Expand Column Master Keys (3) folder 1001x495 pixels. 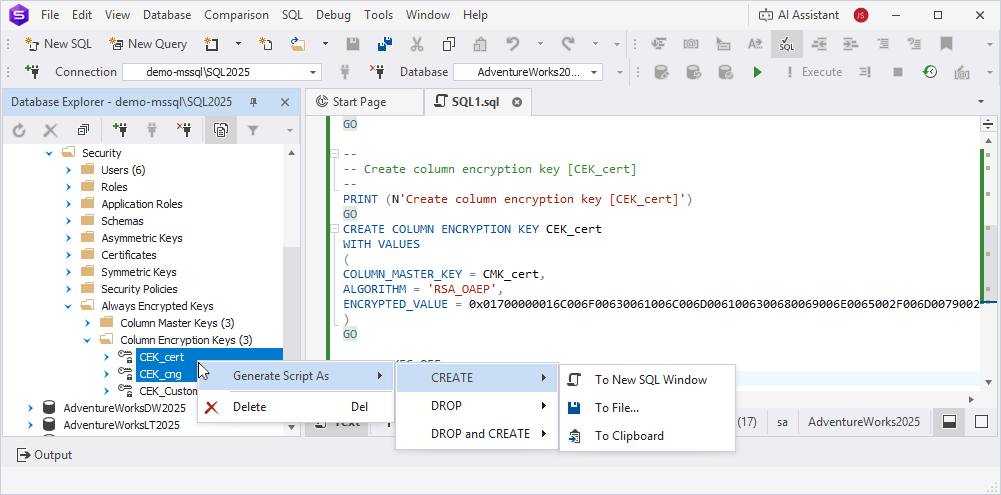pos(87,323)
